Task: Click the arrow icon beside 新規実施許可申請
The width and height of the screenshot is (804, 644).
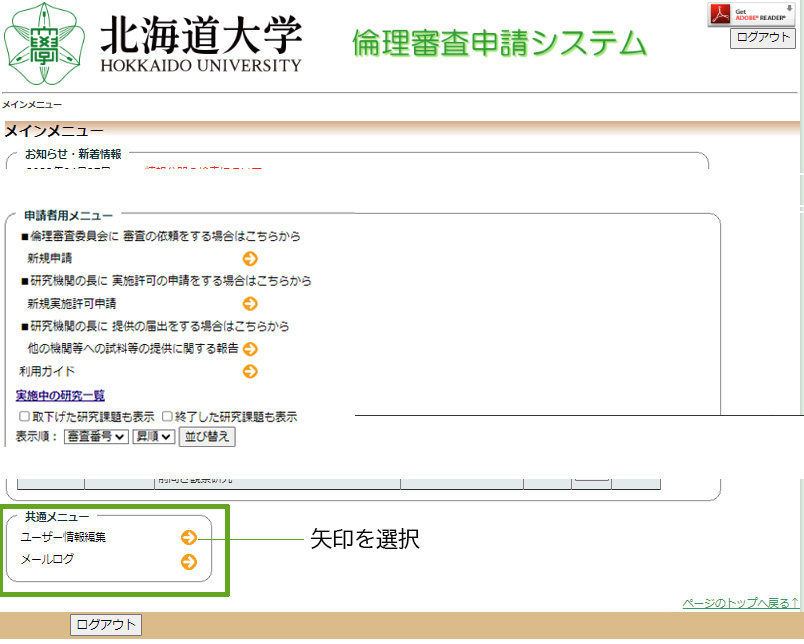Action: [x=250, y=304]
